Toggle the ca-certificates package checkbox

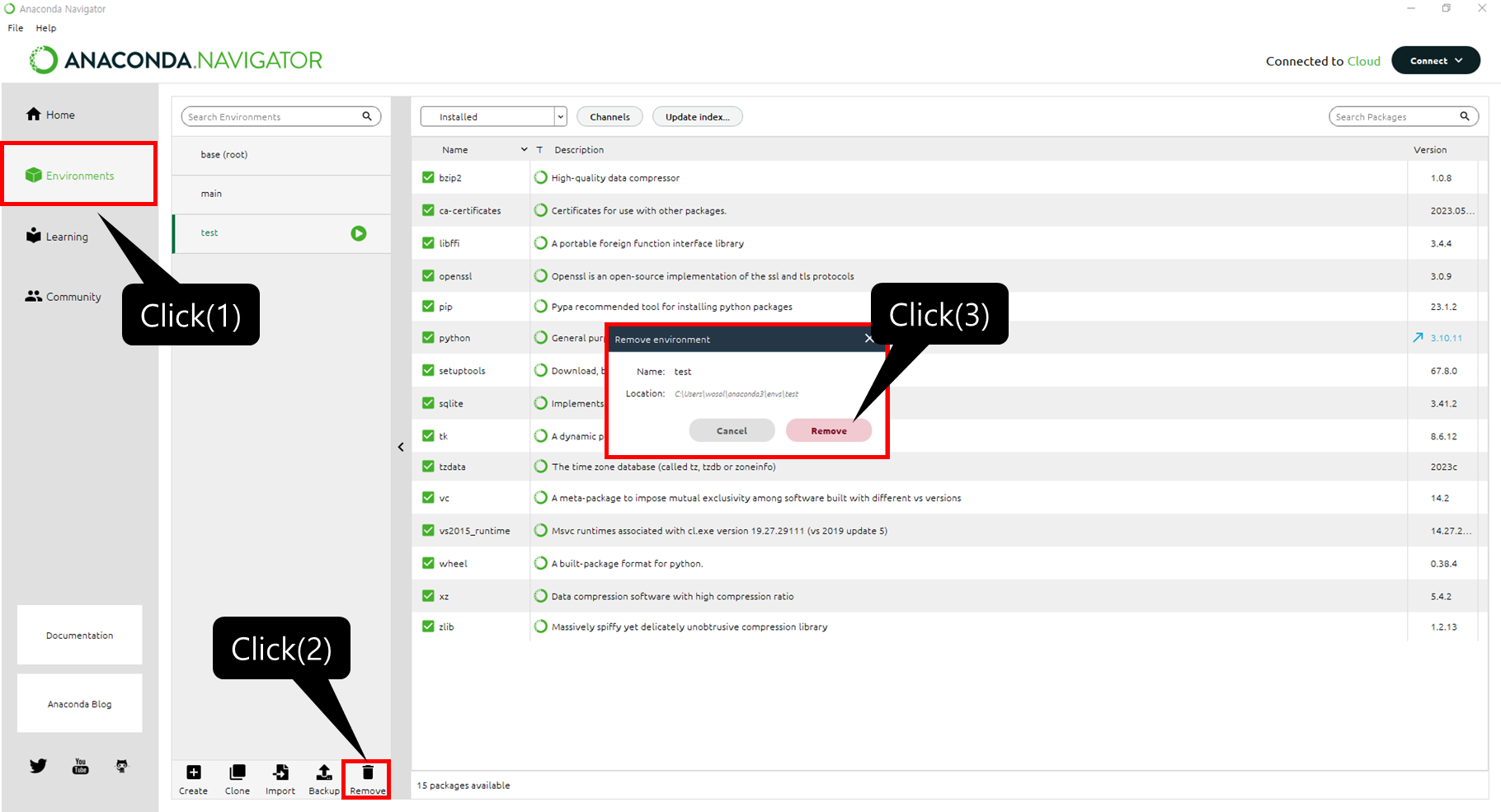click(428, 210)
